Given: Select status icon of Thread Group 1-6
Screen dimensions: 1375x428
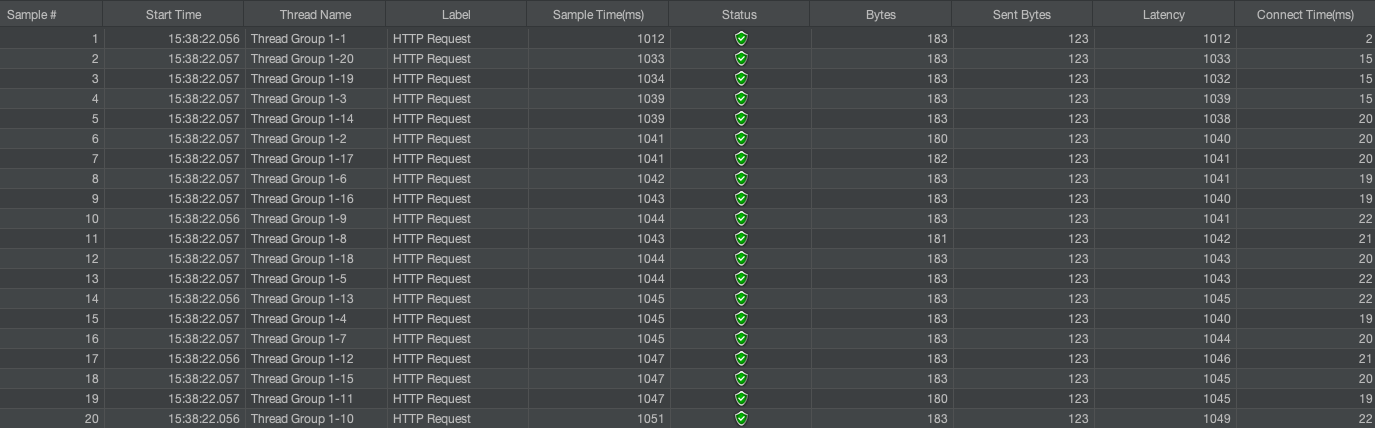Looking at the screenshot, I should 741,179.
